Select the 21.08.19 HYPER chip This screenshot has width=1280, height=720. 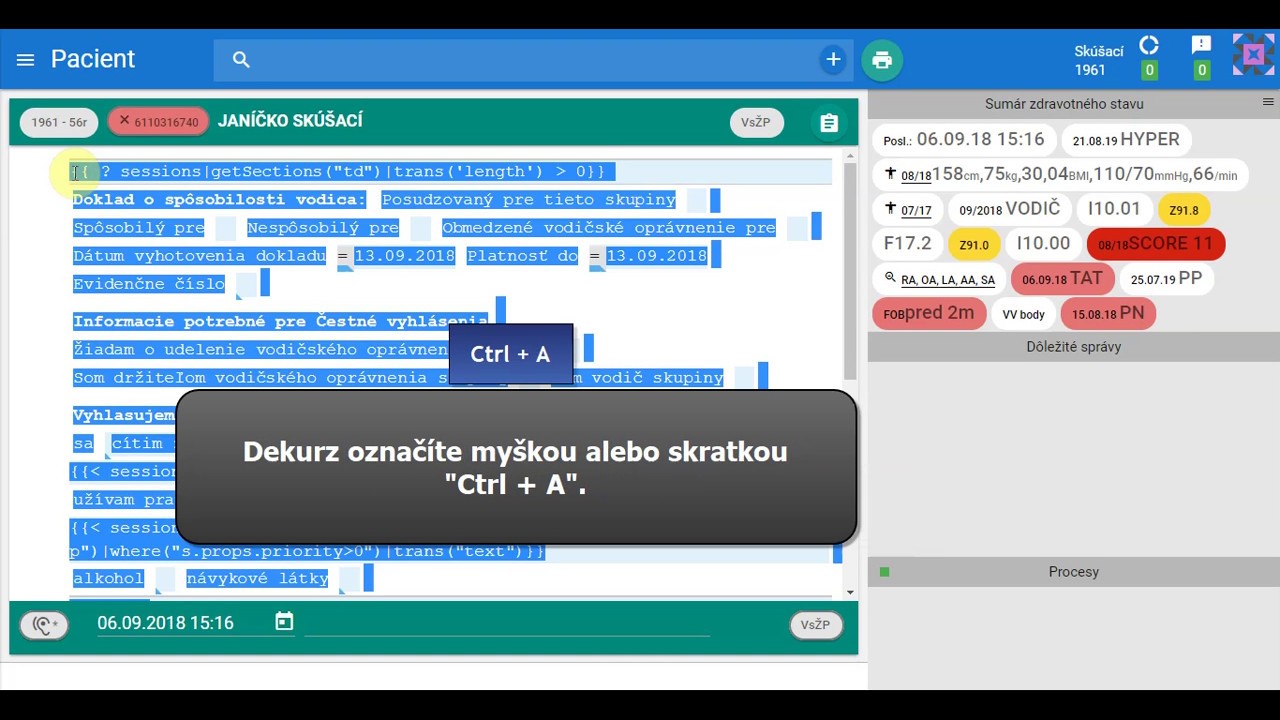tap(1126, 140)
